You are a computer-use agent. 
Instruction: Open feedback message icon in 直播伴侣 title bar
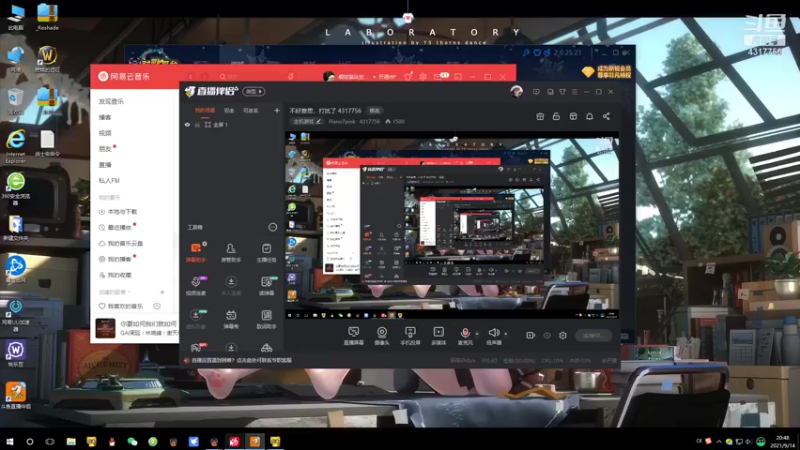536,92
